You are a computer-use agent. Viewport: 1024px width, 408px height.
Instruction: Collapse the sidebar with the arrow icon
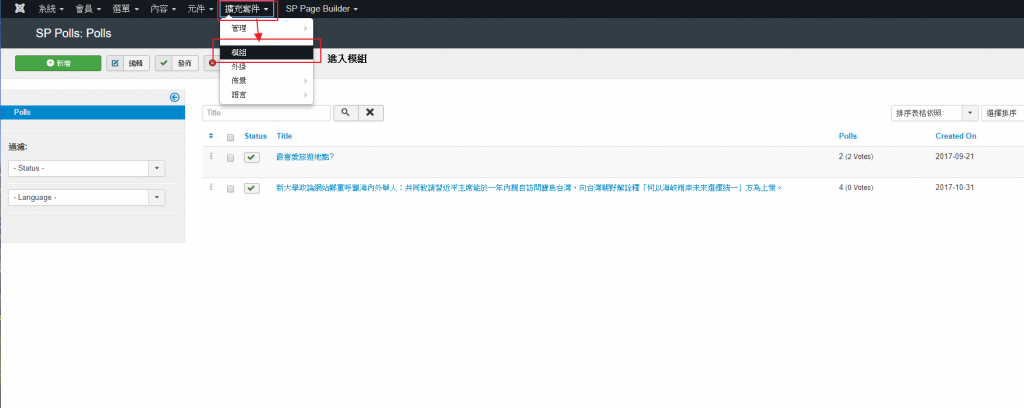click(x=174, y=97)
